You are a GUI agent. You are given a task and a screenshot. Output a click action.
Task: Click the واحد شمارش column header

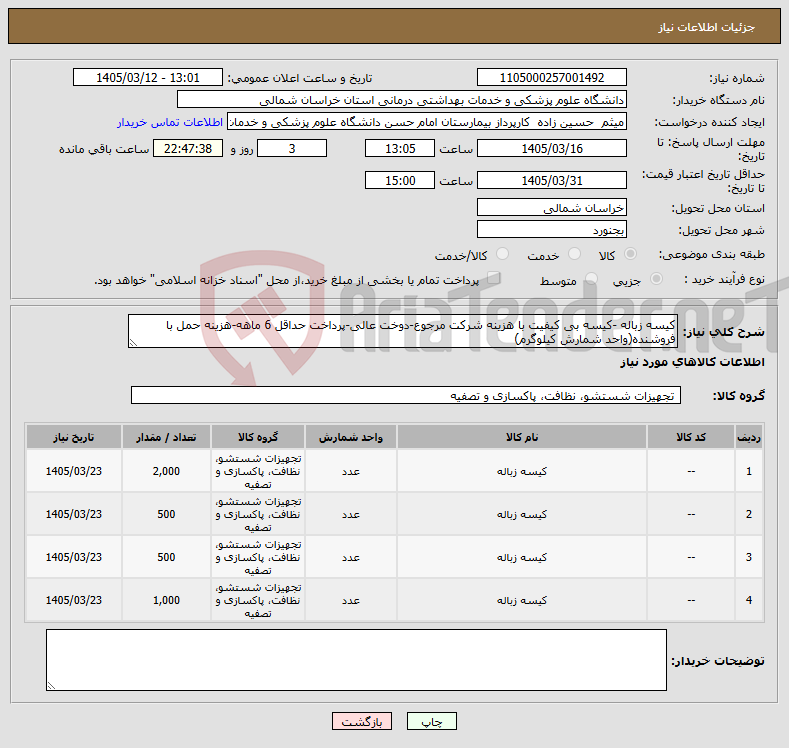point(351,437)
